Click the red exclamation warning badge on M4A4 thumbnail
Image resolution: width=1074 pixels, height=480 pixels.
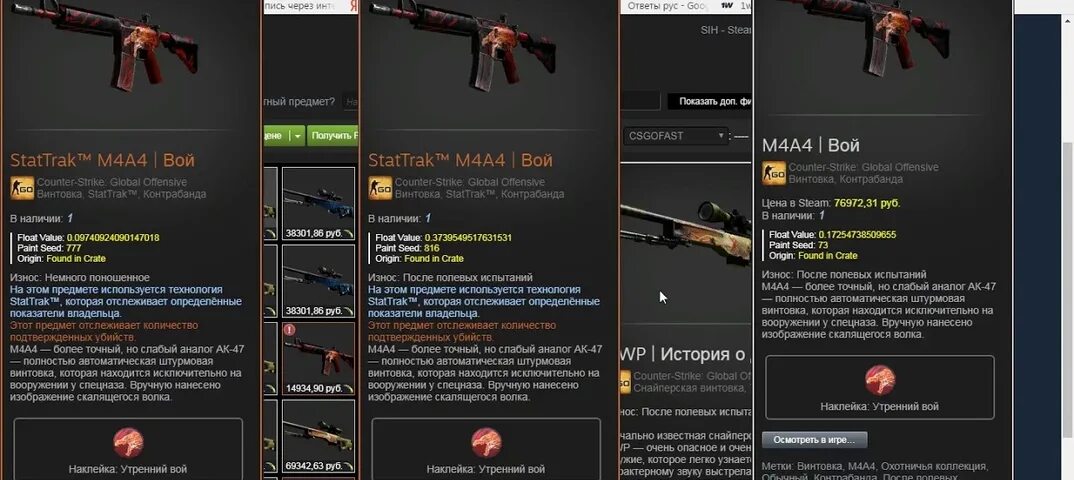click(x=289, y=330)
